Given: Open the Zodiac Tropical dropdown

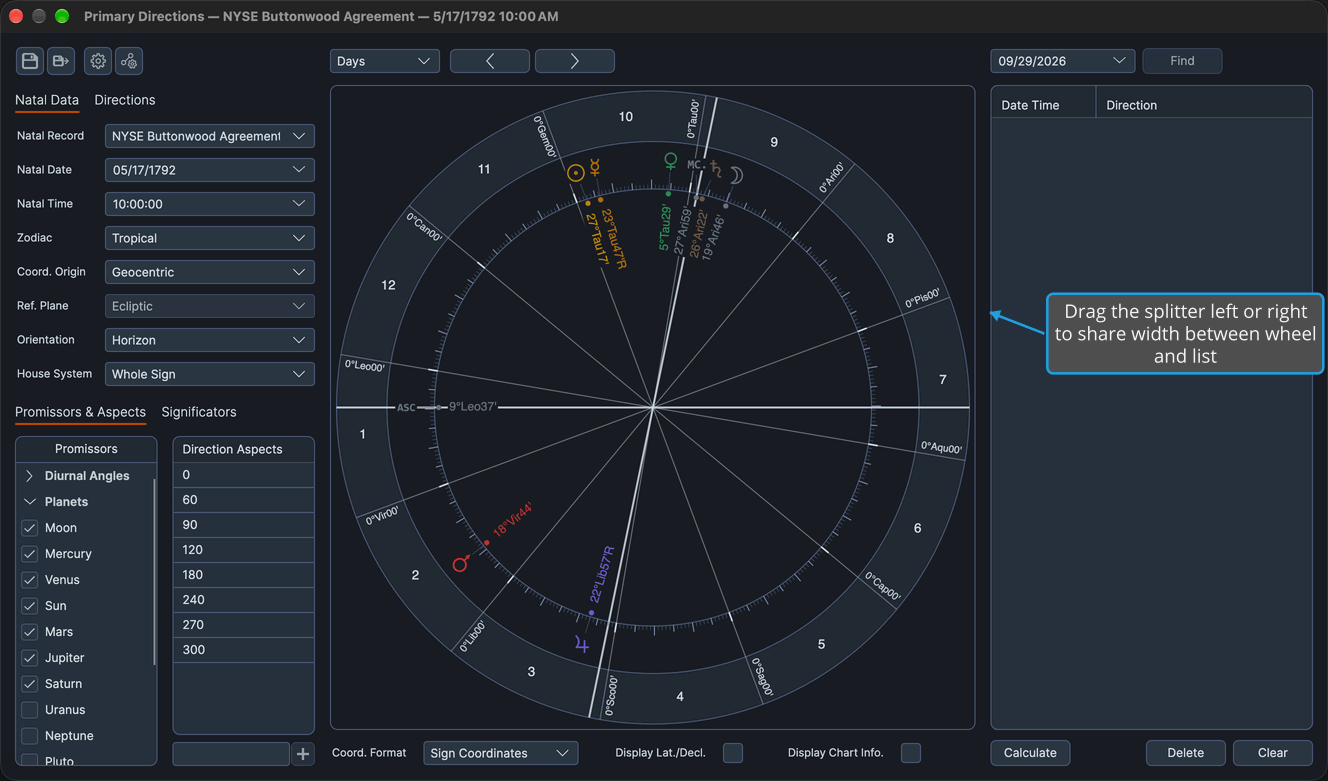Looking at the screenshot, I should click(x=210, y=238).
